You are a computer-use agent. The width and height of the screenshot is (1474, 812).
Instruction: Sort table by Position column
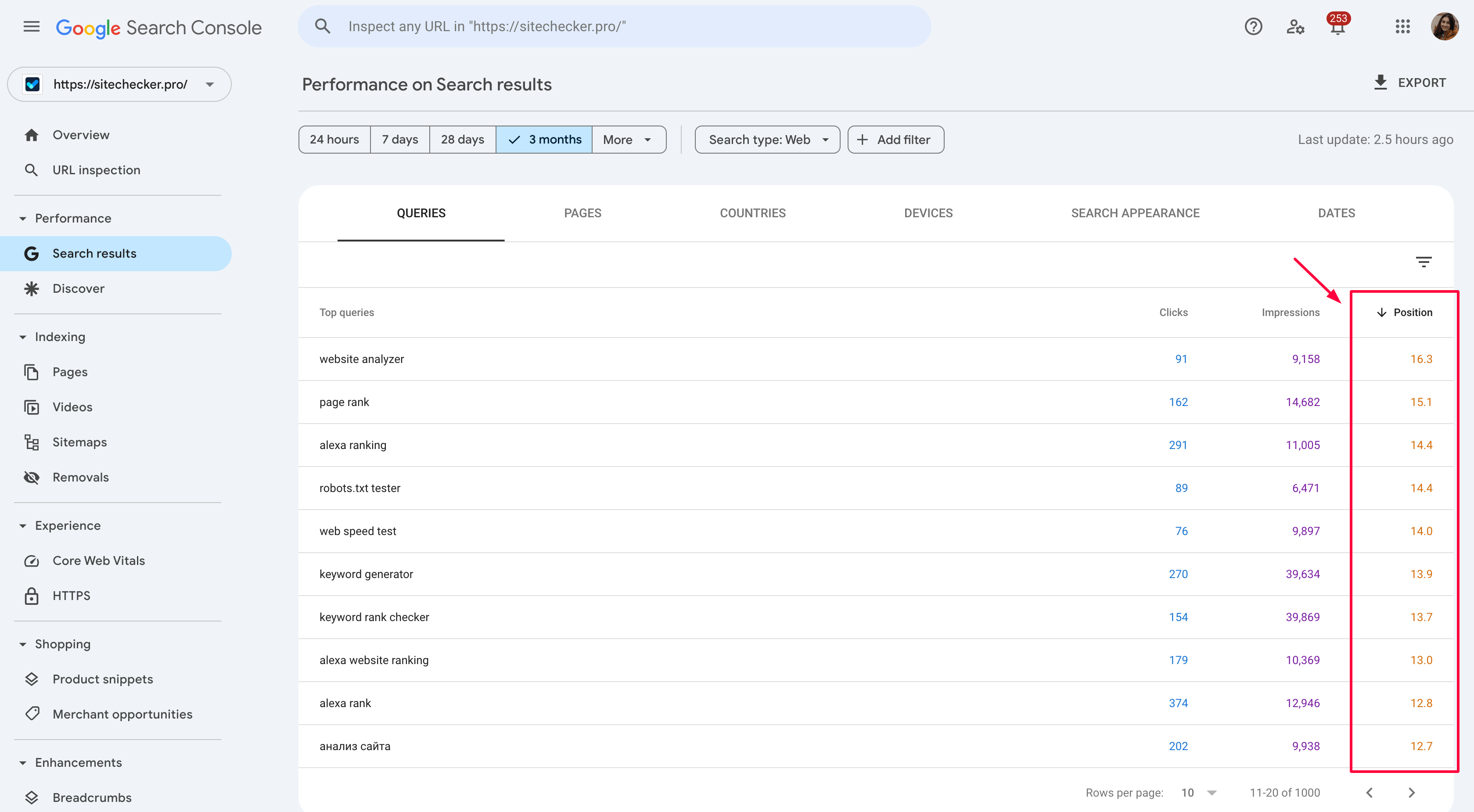pos(1404,313)
